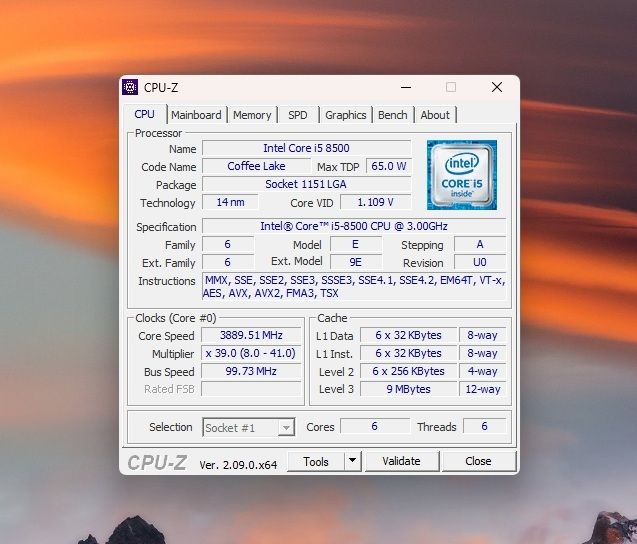Click the 65.0 W Max TDP value

point(389,166)
